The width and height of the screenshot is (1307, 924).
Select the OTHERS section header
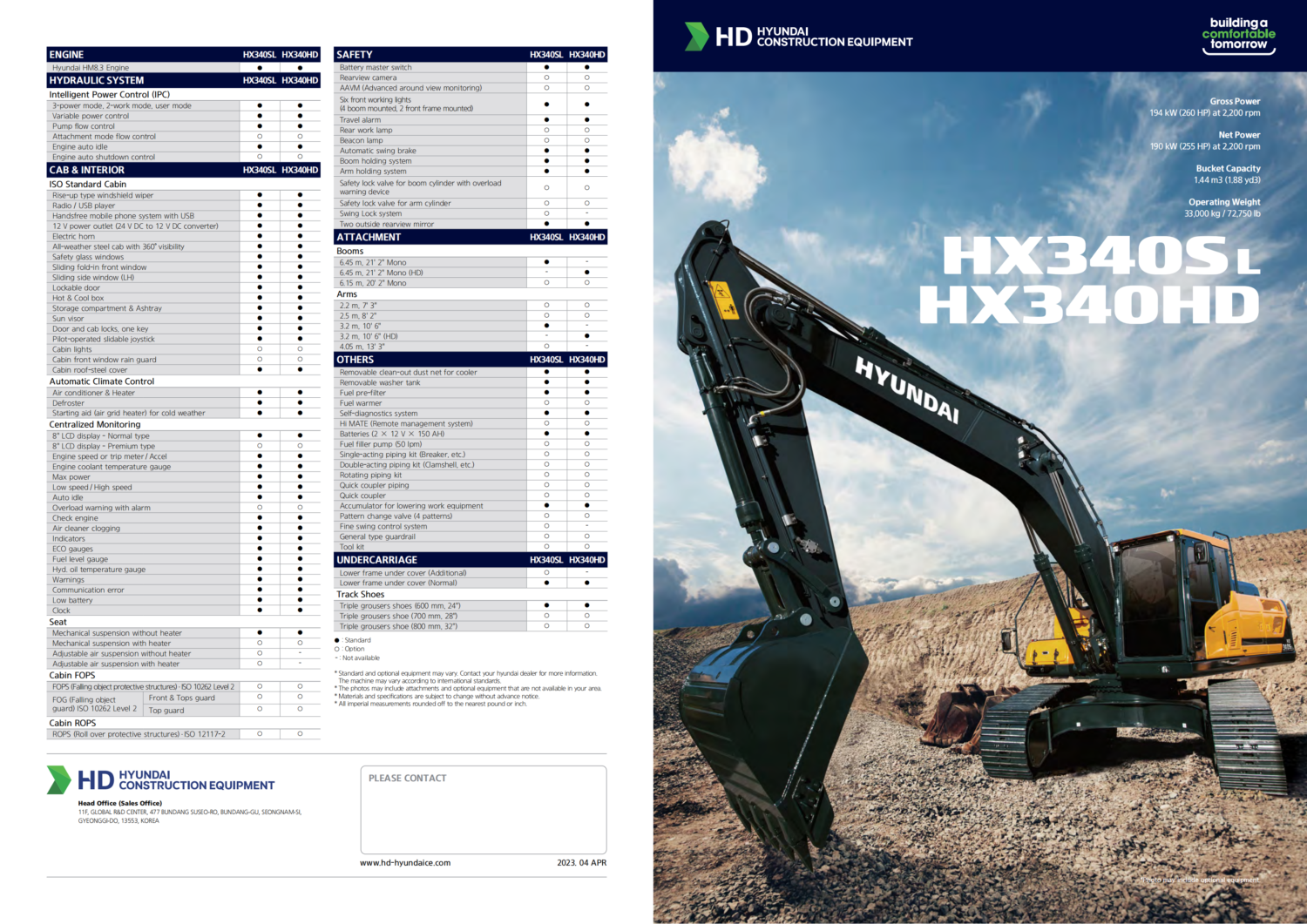[x=471, y=360]
